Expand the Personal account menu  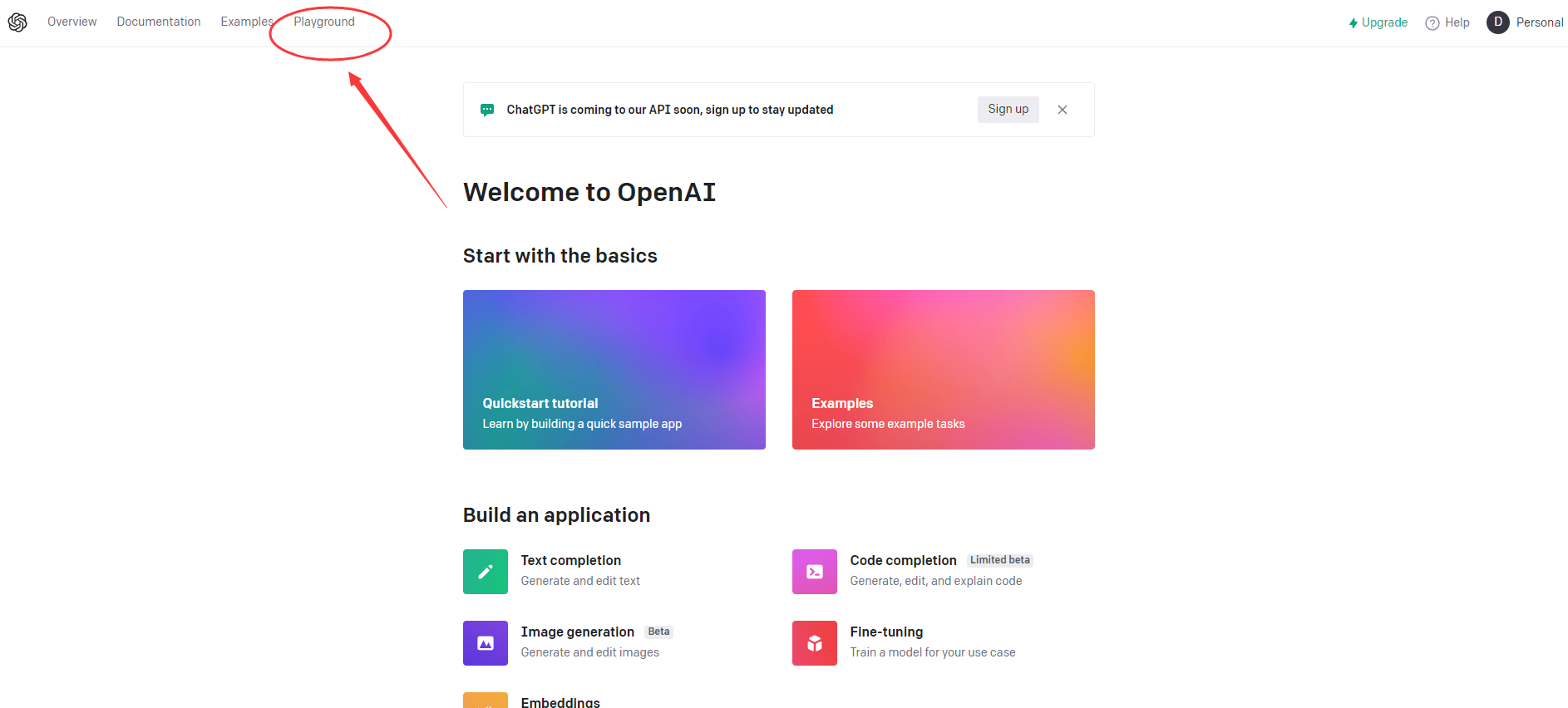point(1539,22)
